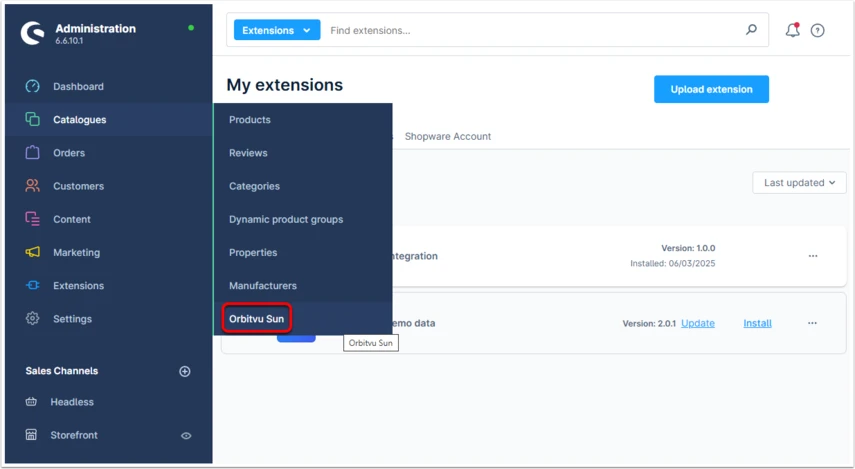Click the Orders bag icon

point(33,152)
